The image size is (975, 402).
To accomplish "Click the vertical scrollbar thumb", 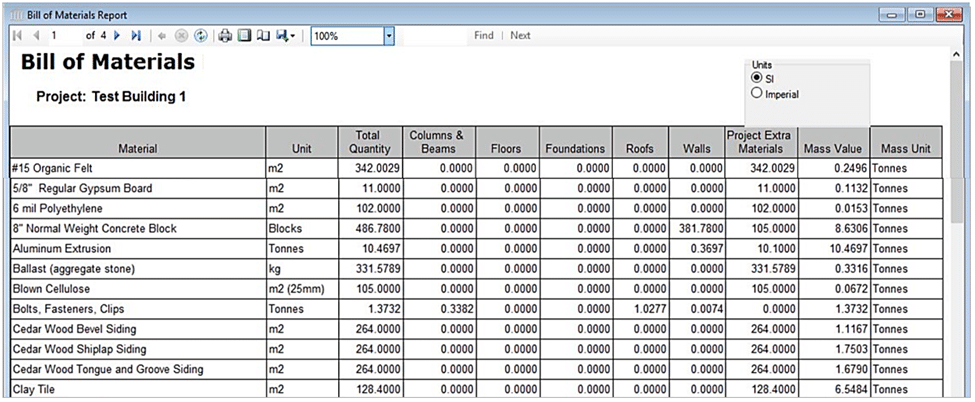I will point(958,141).
